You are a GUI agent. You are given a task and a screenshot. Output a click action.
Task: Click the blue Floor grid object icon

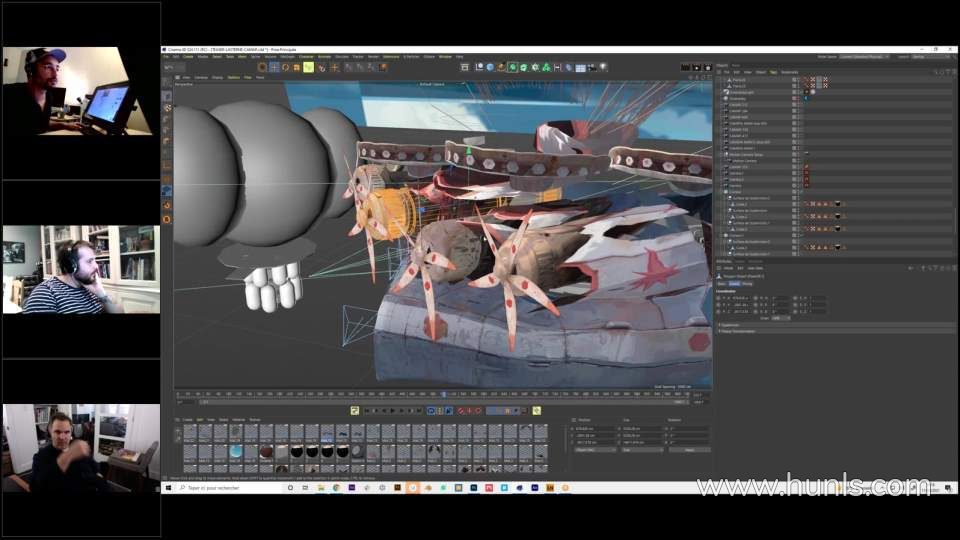tap(580, 67)
